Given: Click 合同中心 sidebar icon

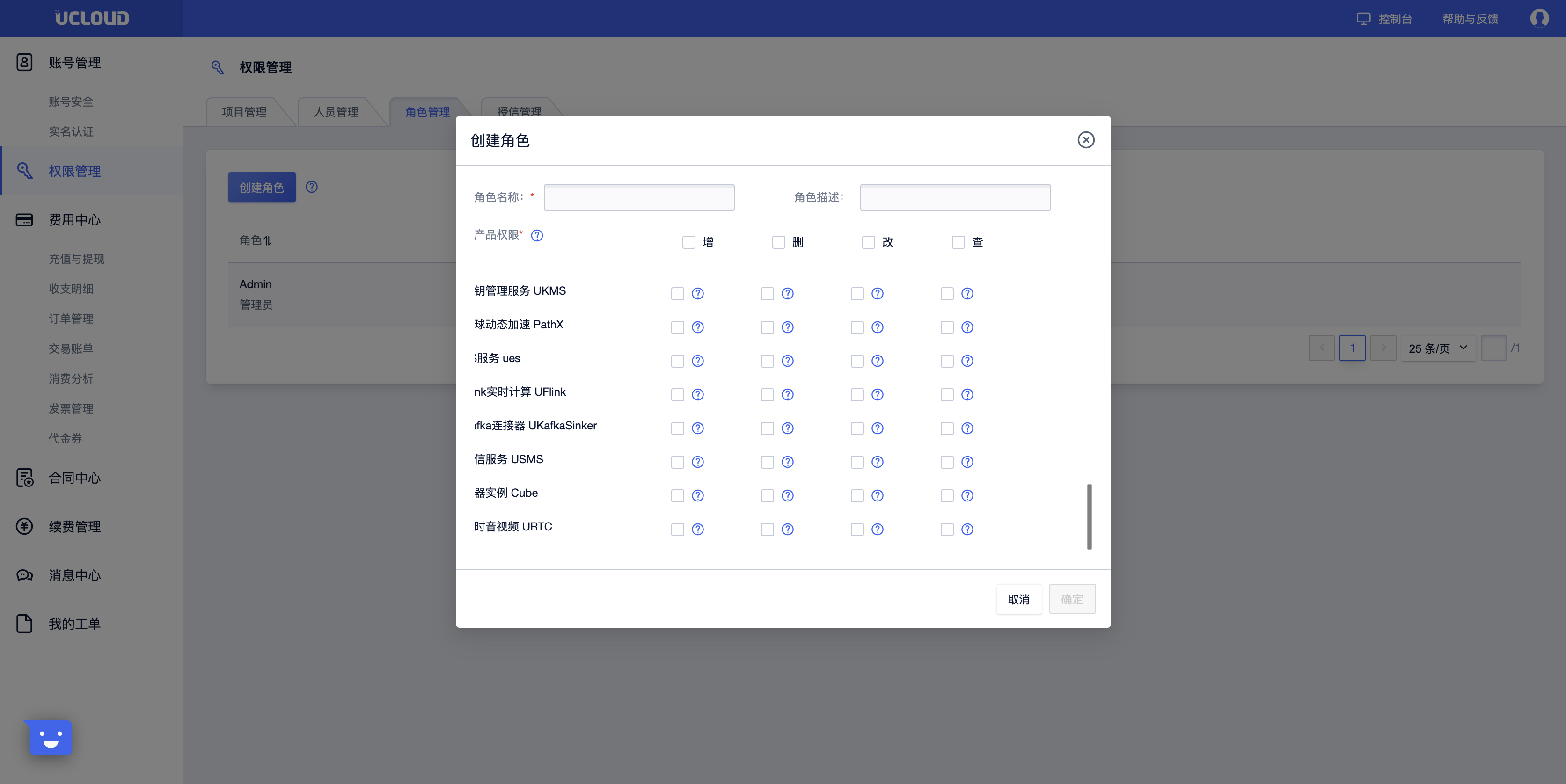Looking at the screenshot, I should click(x=24, y=478).
